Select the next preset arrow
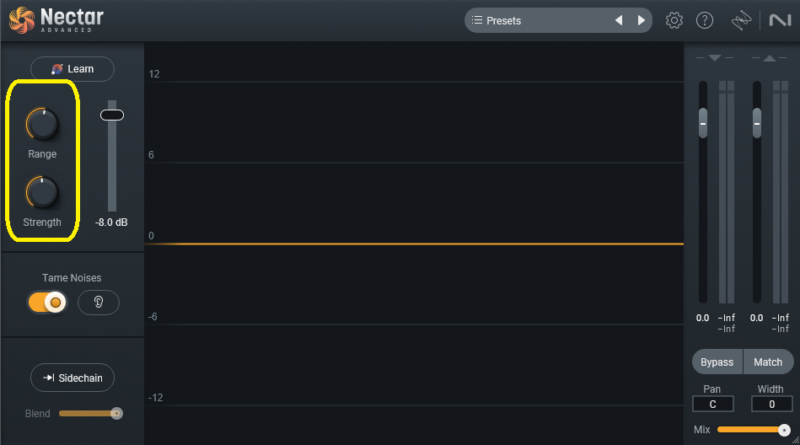This screenshot has height=445, width=800. (x=641, y=20)
